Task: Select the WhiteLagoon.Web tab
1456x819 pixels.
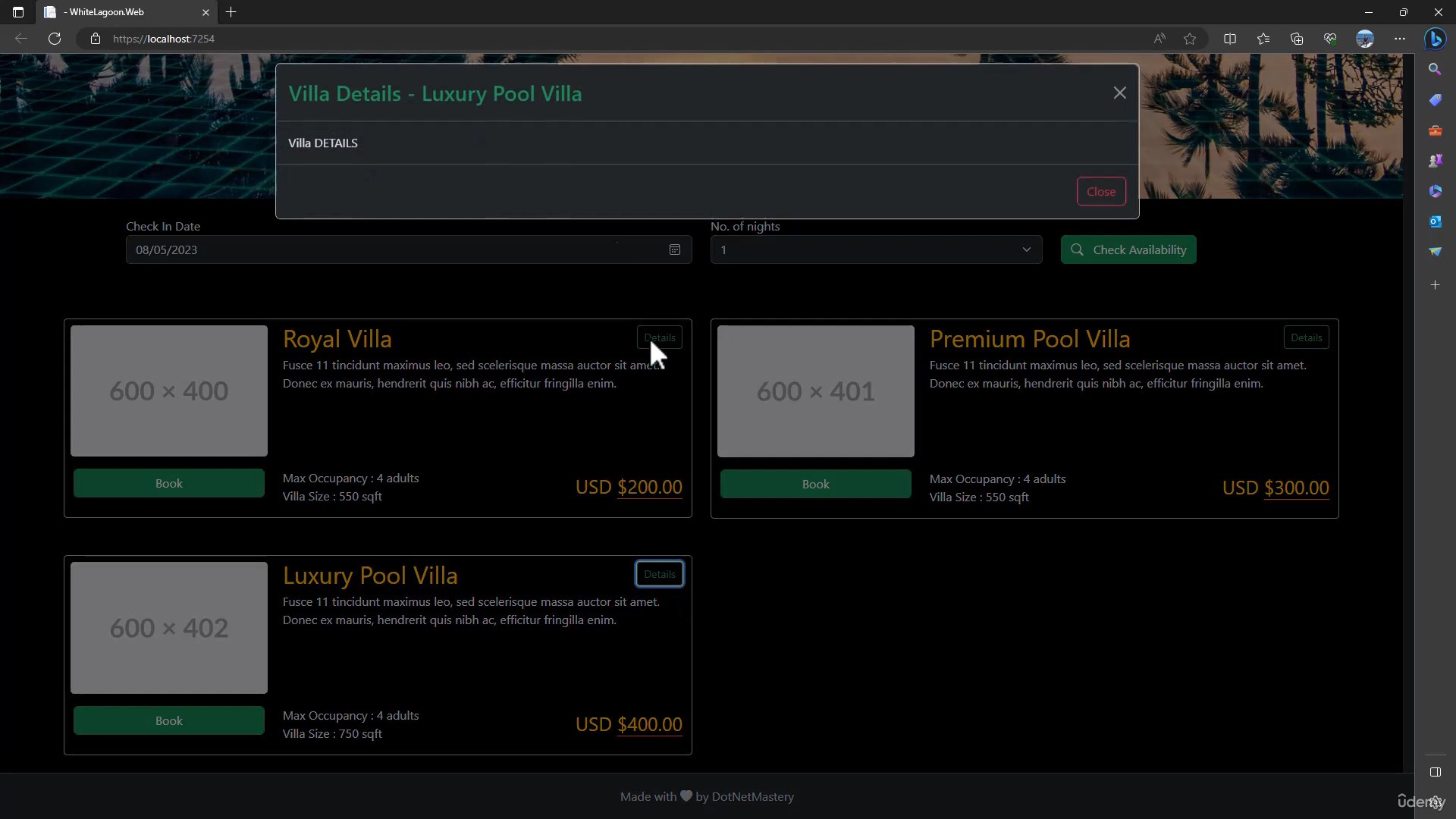Action: [126, 12]
